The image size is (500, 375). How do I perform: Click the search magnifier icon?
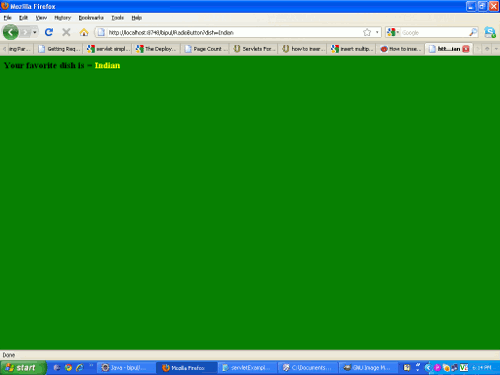tap(473, 32)
